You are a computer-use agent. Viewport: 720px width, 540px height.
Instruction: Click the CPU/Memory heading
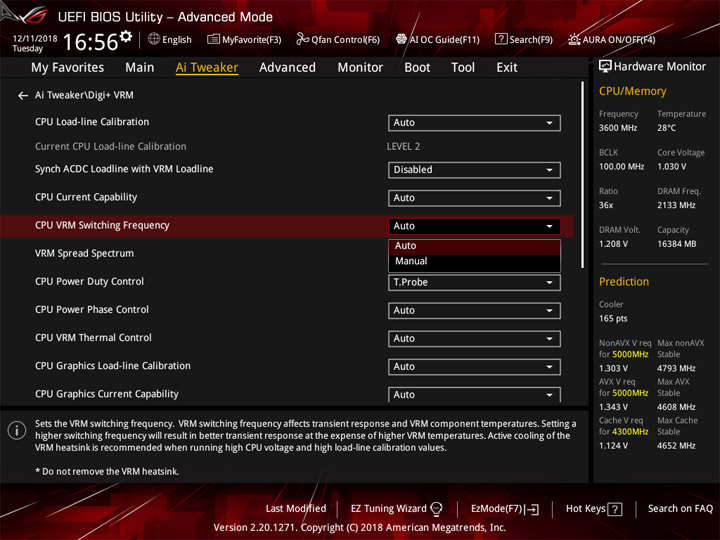(632, 91)
